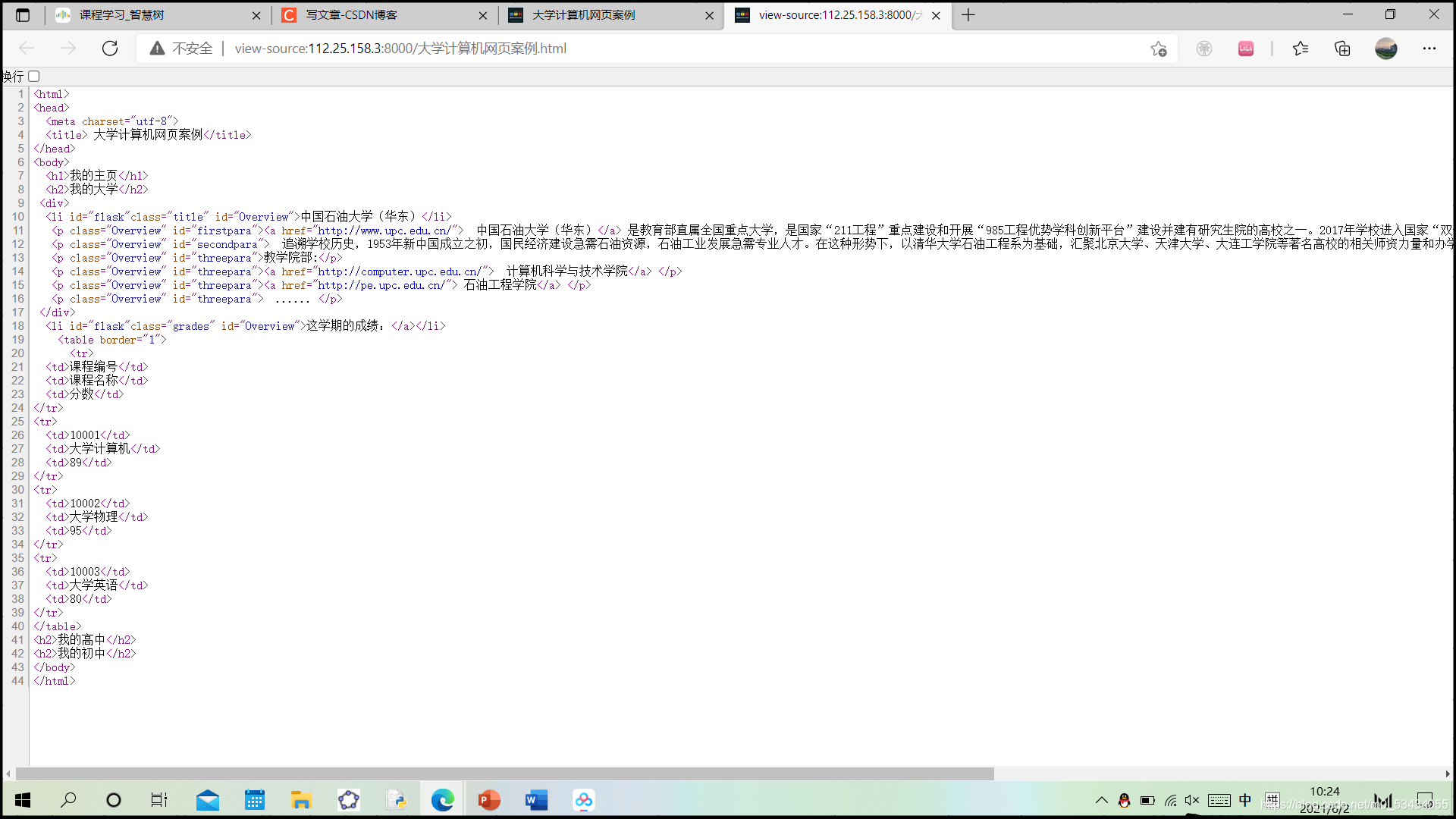The image size is (1456, 819).
Task: Open the Settings and more ellipsis menu
Action: coord(1429,49)
